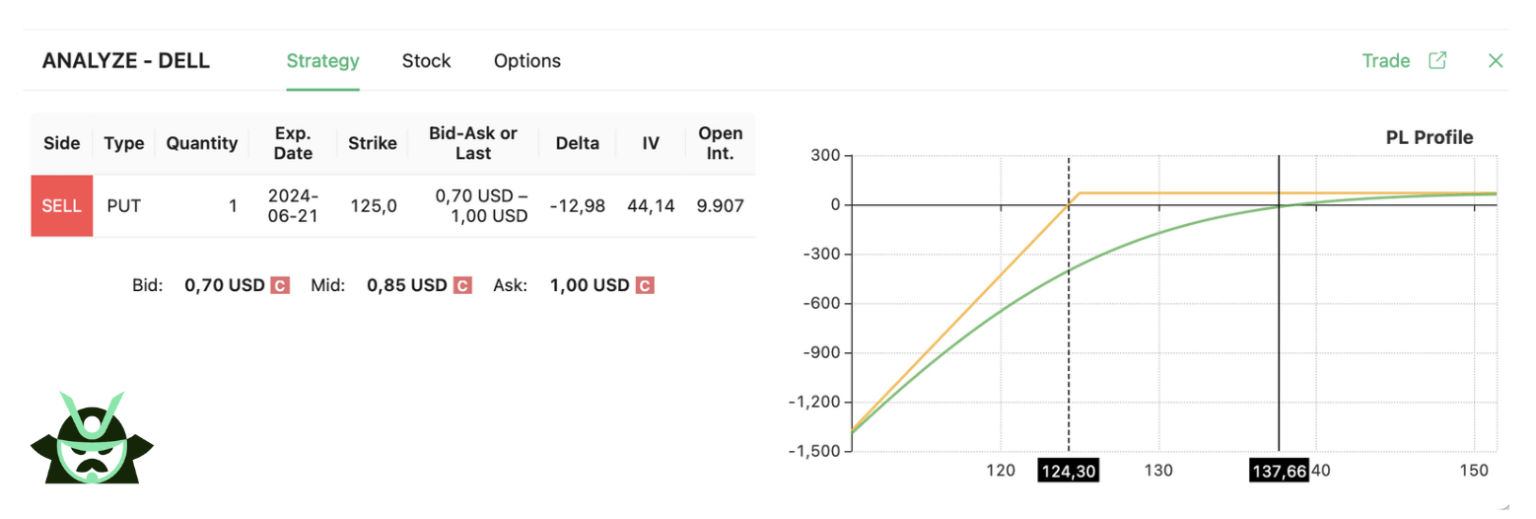The image size is (1536, 519).
Task: Close the Analyze DELL panel
Action: (1495, 60)
